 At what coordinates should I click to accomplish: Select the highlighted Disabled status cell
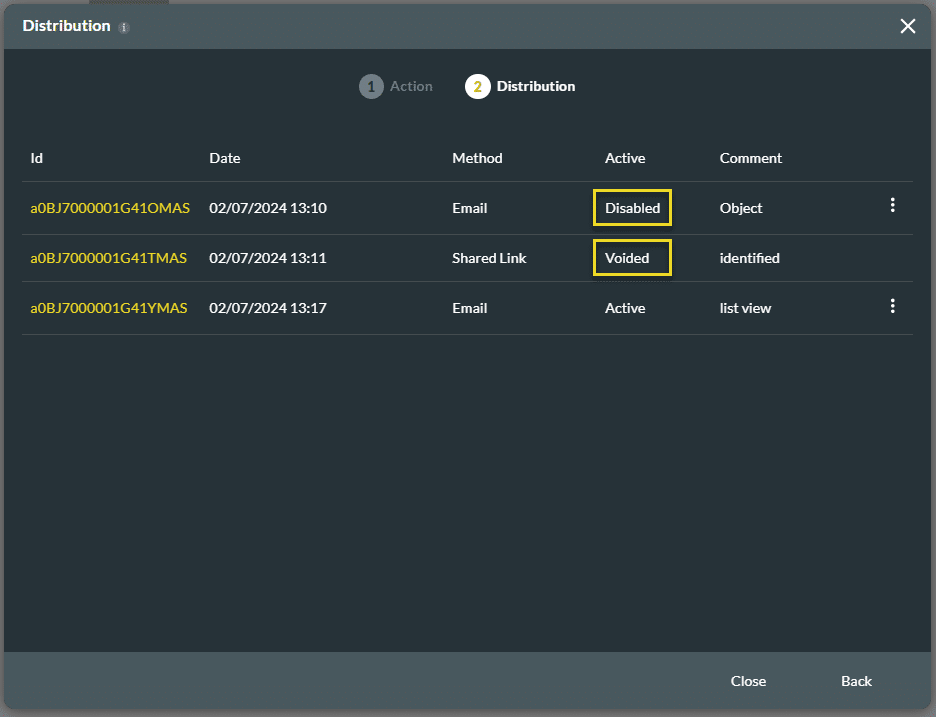pos(632,208)
